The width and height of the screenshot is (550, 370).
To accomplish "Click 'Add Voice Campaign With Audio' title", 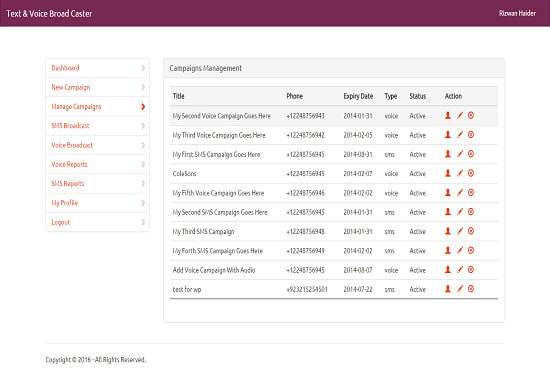I will [x=214, y=270].
